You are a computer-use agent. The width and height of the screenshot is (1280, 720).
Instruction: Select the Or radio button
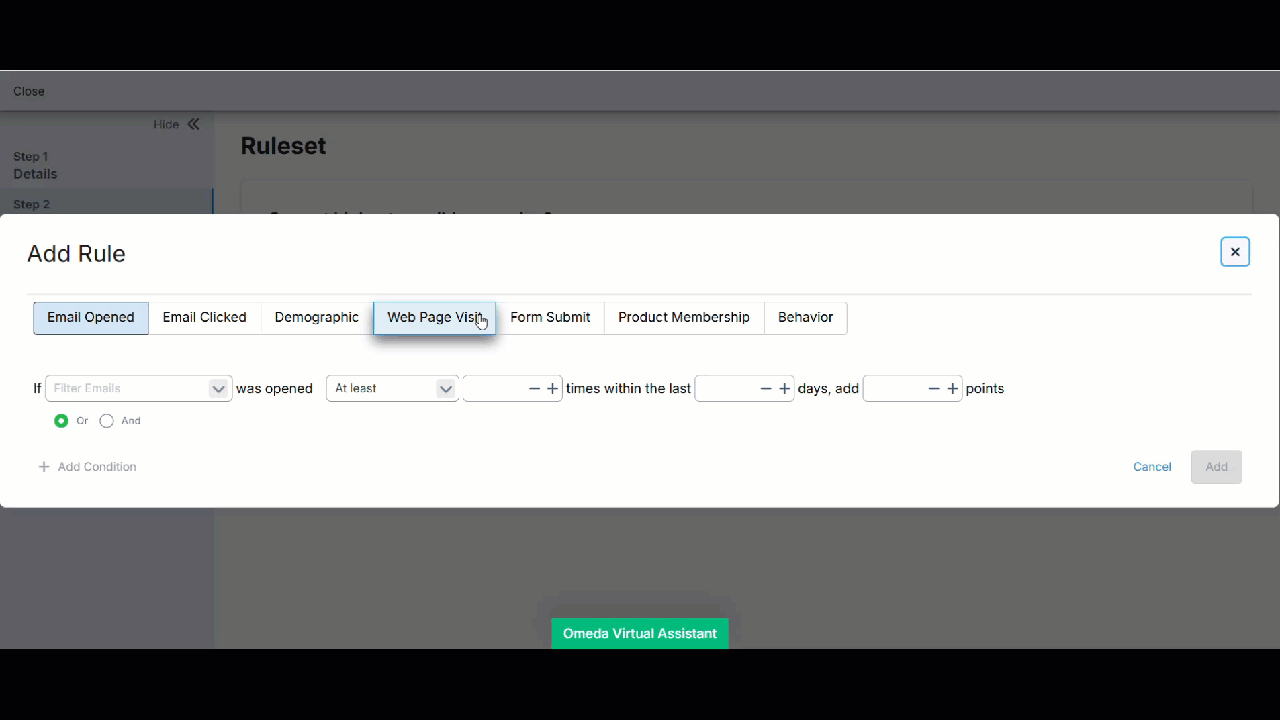pyautogui.click(x=61, y=421)
